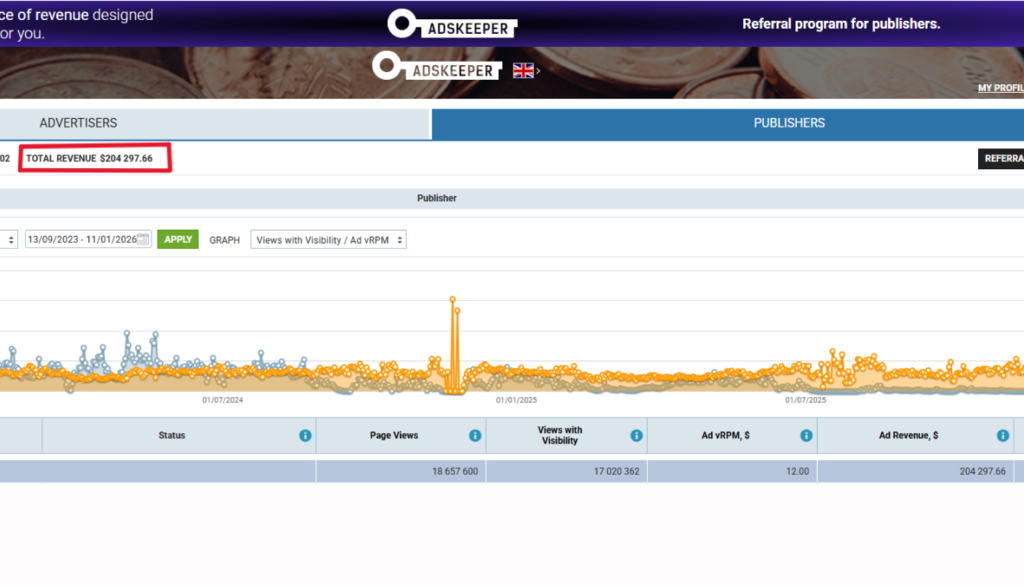Open the MY PROFILE link
The height and width of the screenshot is (585, 1024).
tap(1000, 89)
